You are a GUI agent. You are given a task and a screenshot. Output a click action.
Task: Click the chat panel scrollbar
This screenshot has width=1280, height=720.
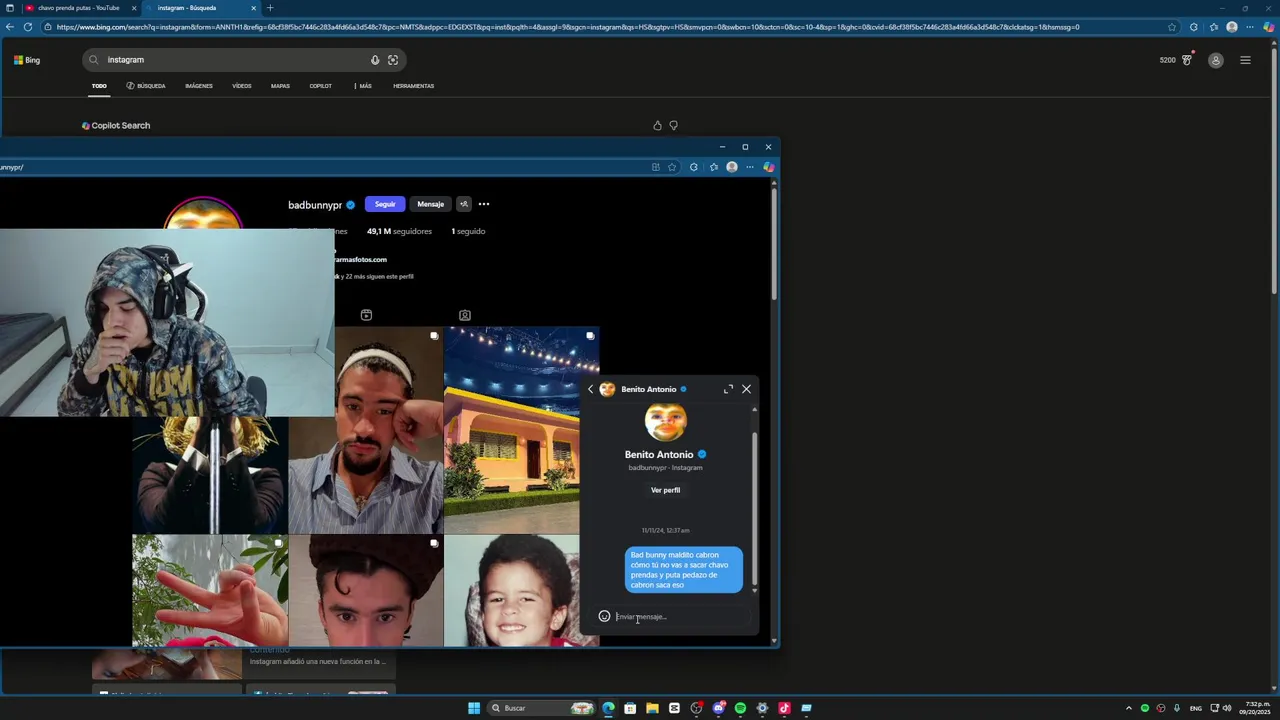tap(754, 510)
